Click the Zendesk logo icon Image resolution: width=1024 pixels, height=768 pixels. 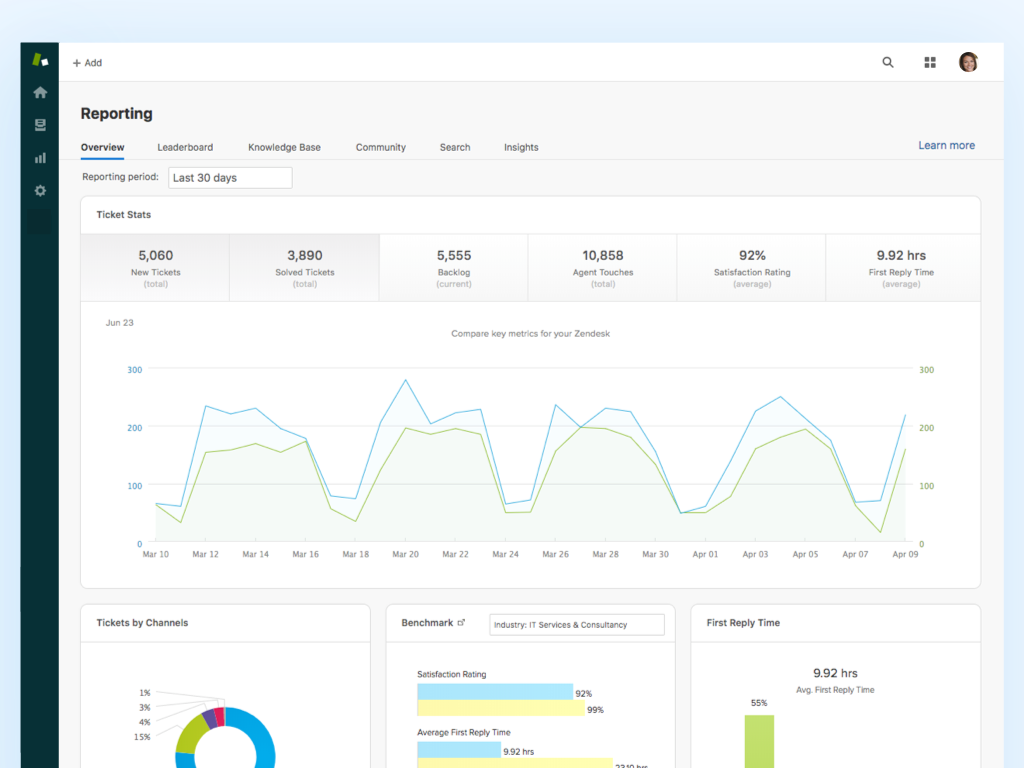click(40, 60)
